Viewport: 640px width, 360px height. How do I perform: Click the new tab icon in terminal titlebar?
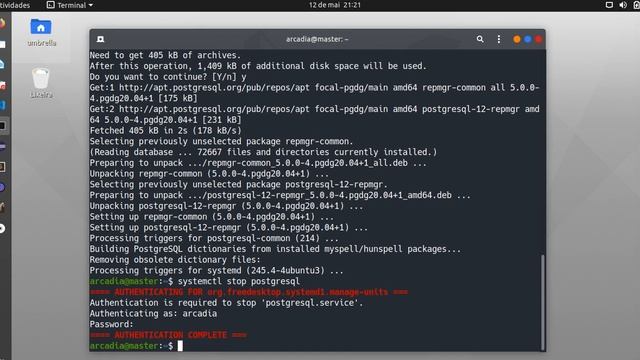[x=100, y=39]
